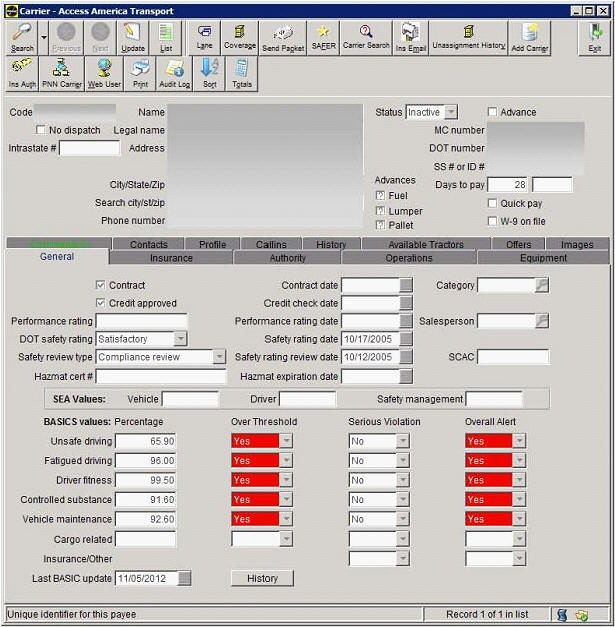Open the Unsafe driving Over Threshold red dropdown
This screenshot has width=615, height=627.
pyautogui.click(x=286, y=441)
